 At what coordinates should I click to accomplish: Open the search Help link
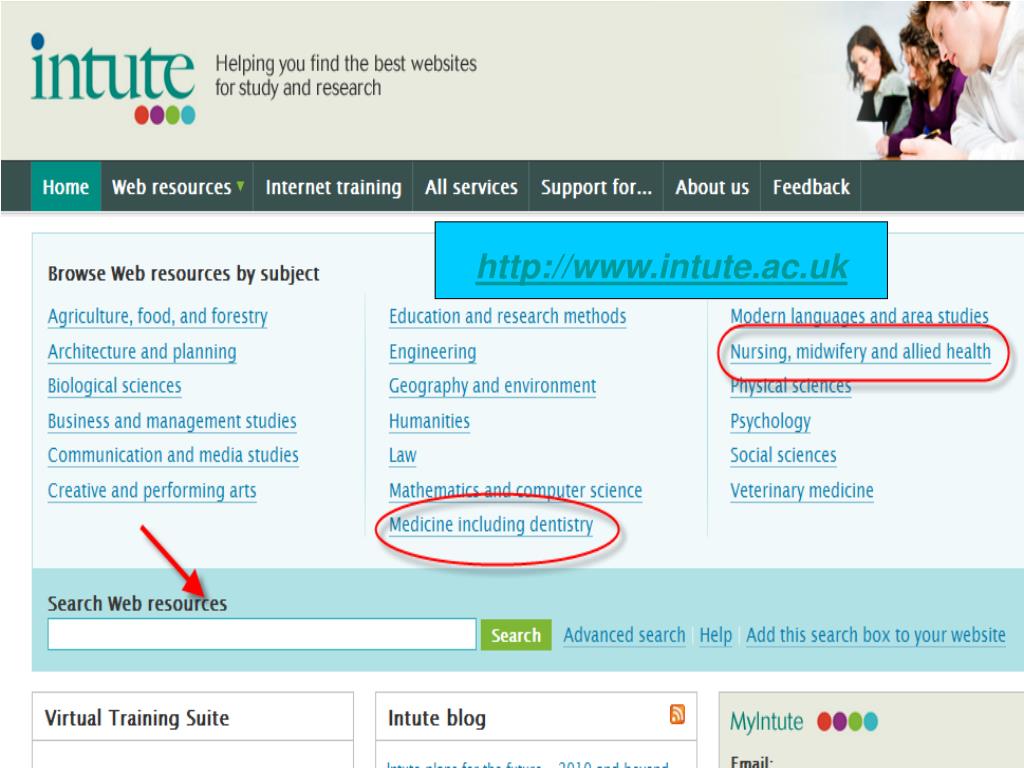[716, 635]
